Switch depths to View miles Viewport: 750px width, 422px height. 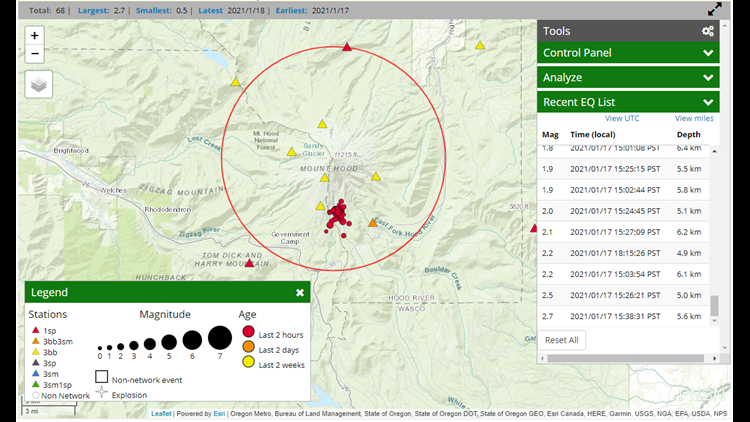pos(694,118)
